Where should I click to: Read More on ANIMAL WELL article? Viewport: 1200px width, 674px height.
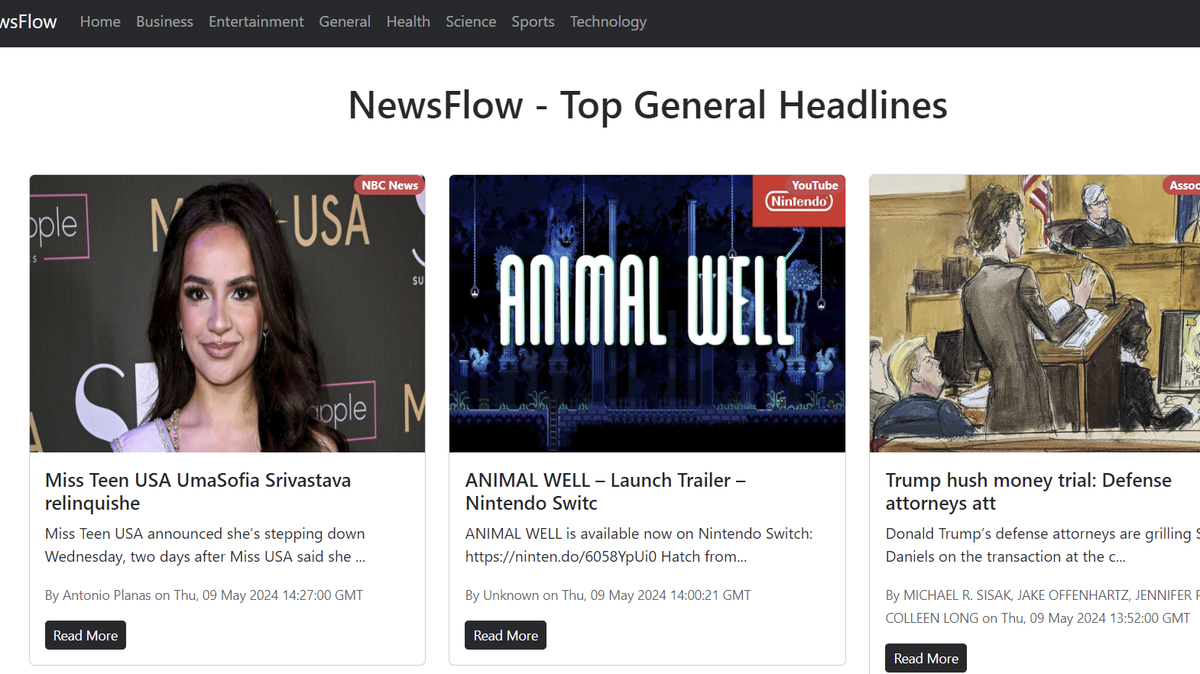click(x=505, y=635)
